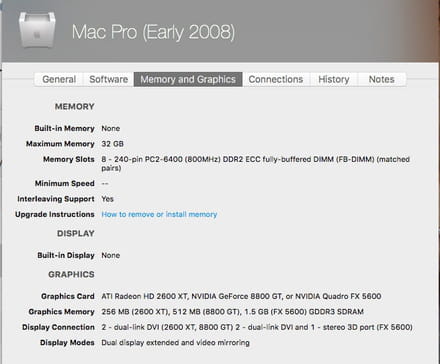Viewport: 440px width, 364px height.
Task: Select 'Dual display extended and video mirroring' text
Action: point(175,343)
